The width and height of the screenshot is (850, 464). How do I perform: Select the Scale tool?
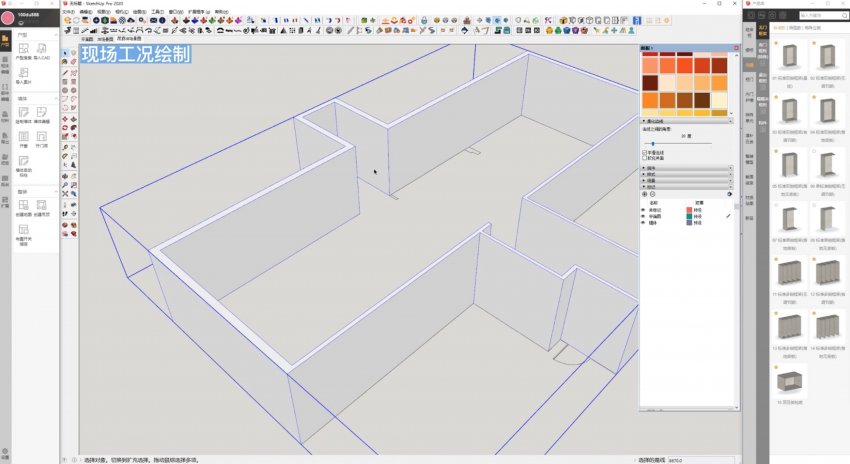point(65,136)
